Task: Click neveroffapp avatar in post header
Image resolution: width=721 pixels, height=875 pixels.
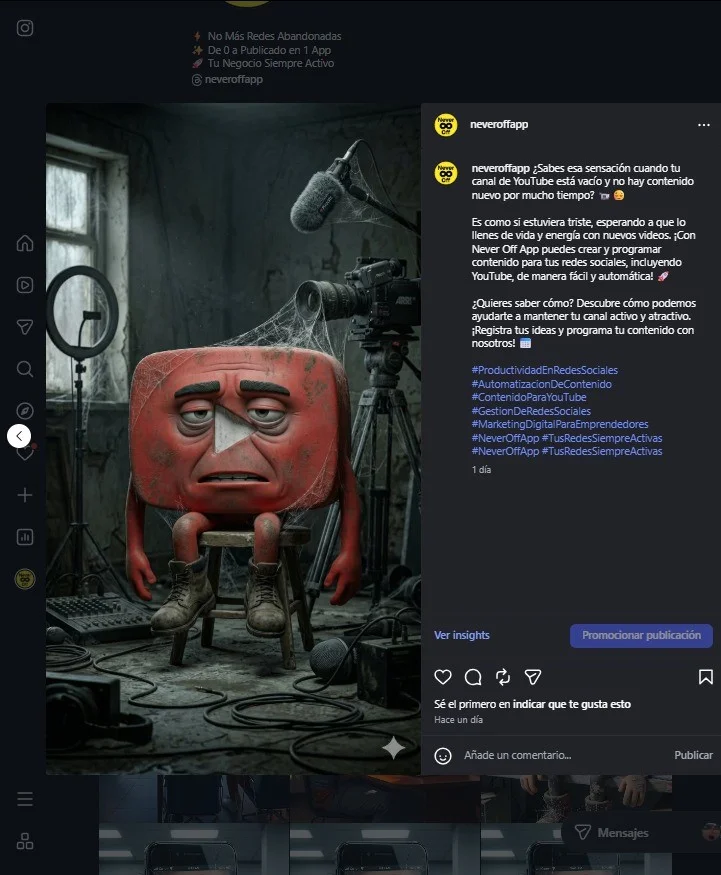Action: coord(445,125)
